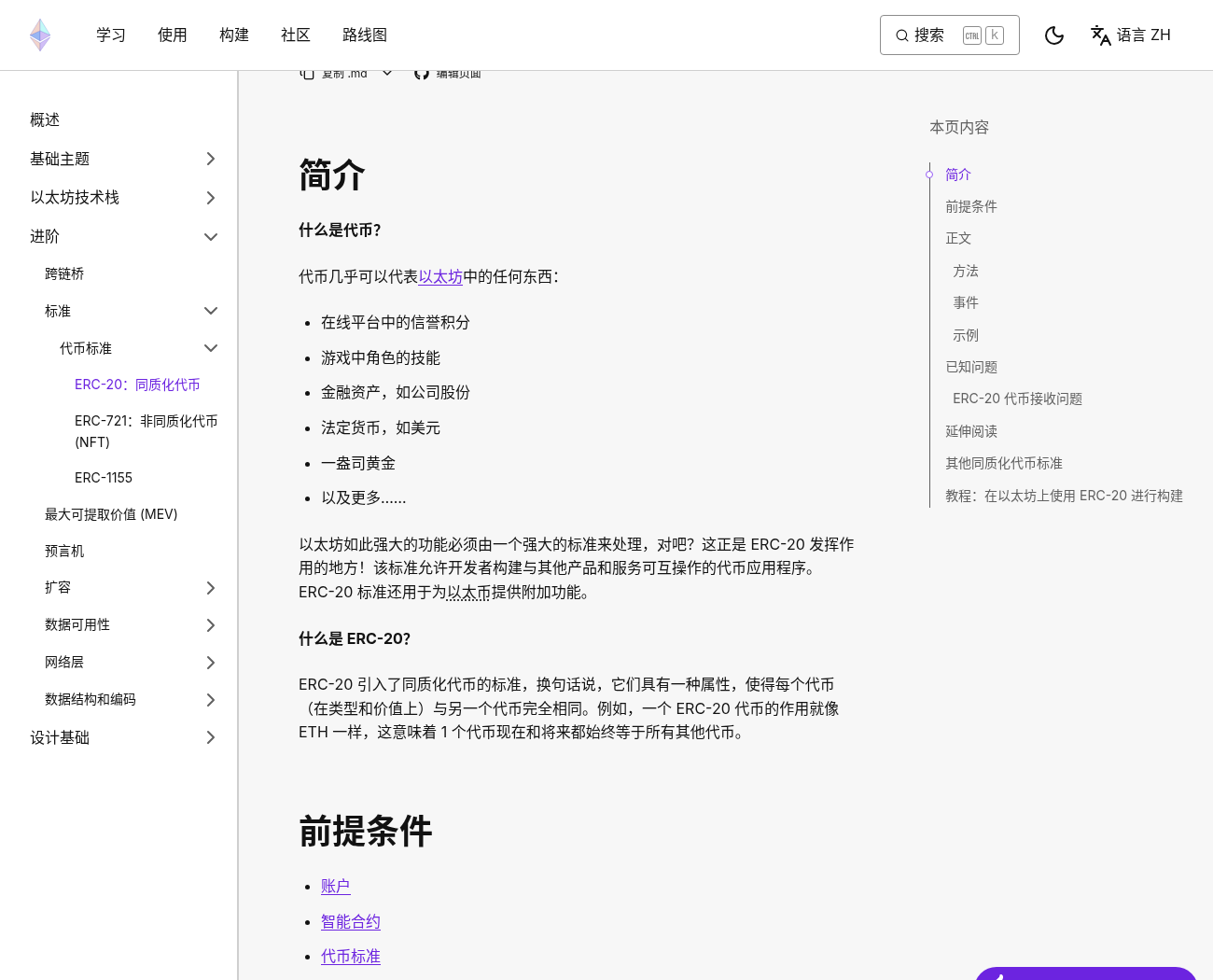This screenshot has width=1213, height=980.
Task: Expand the 以太坊技术栈 sidebar chevron
Action: point(211,198)
